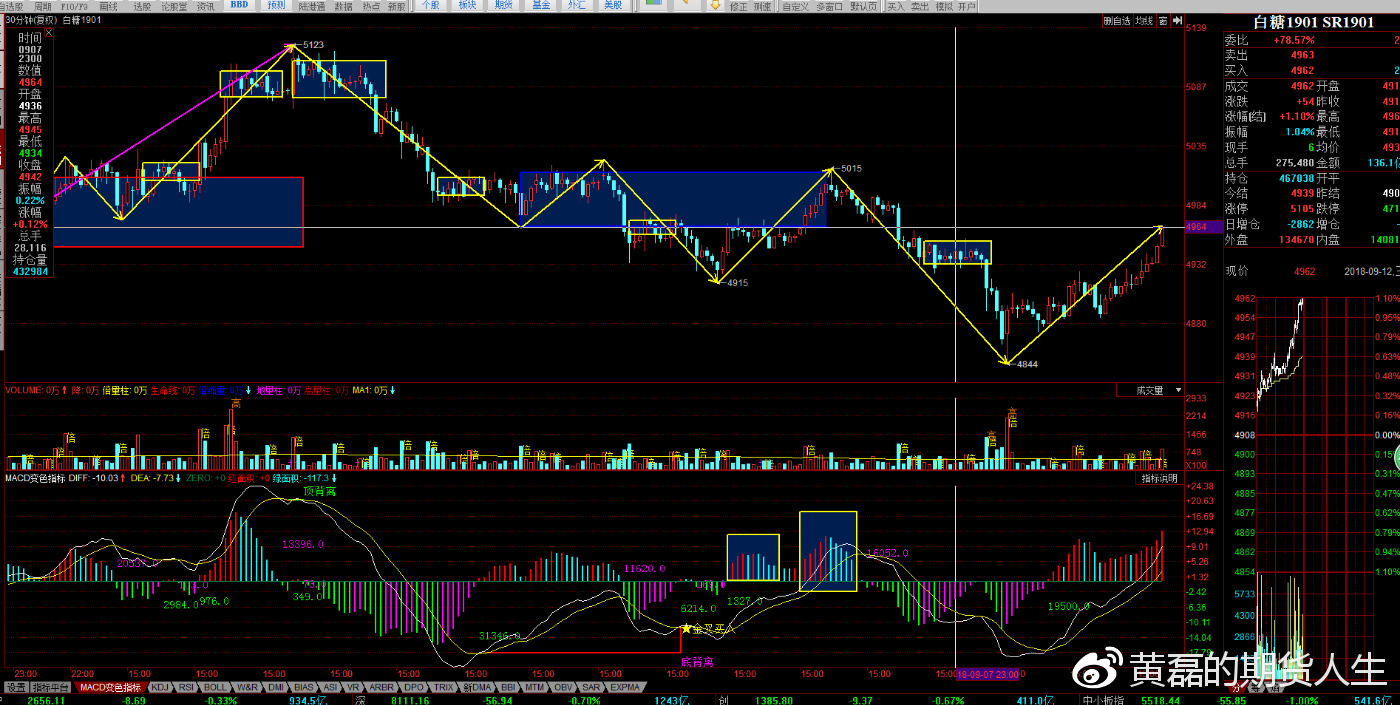
Task: Click the 白糖1901 SR1901 contract title
Action: tap(1313, 22)
